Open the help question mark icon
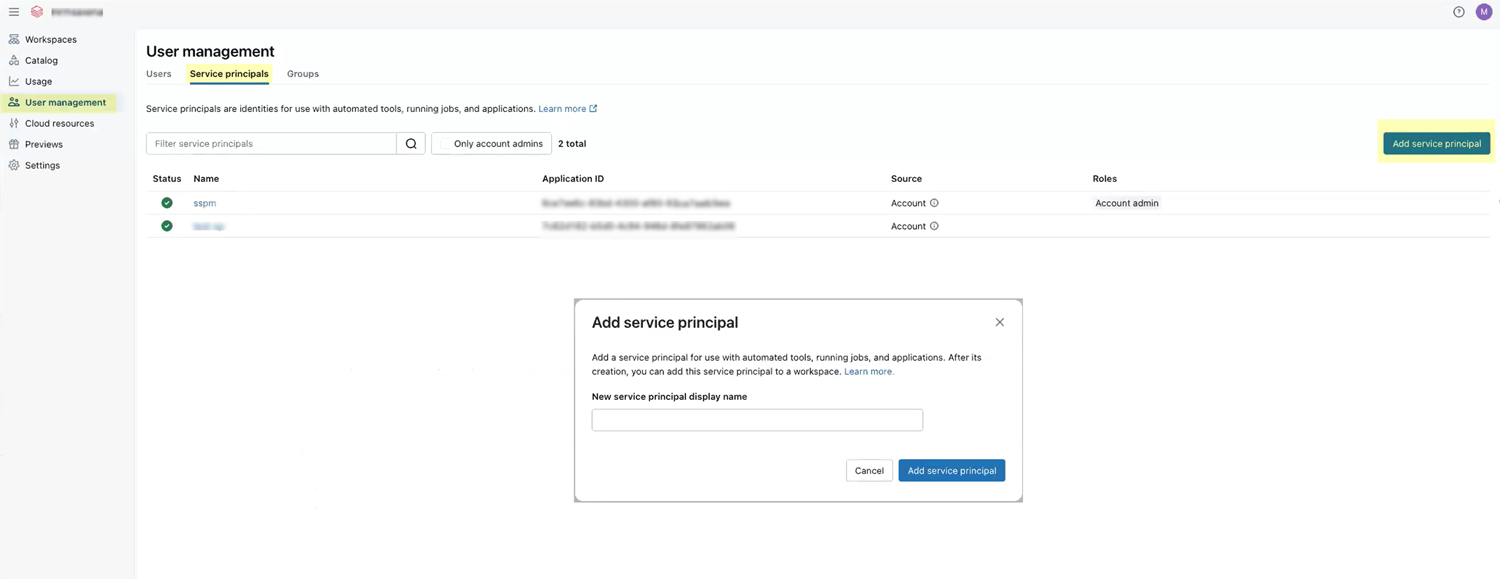This screenshot has height=579, width=1500. (1458, 12)
